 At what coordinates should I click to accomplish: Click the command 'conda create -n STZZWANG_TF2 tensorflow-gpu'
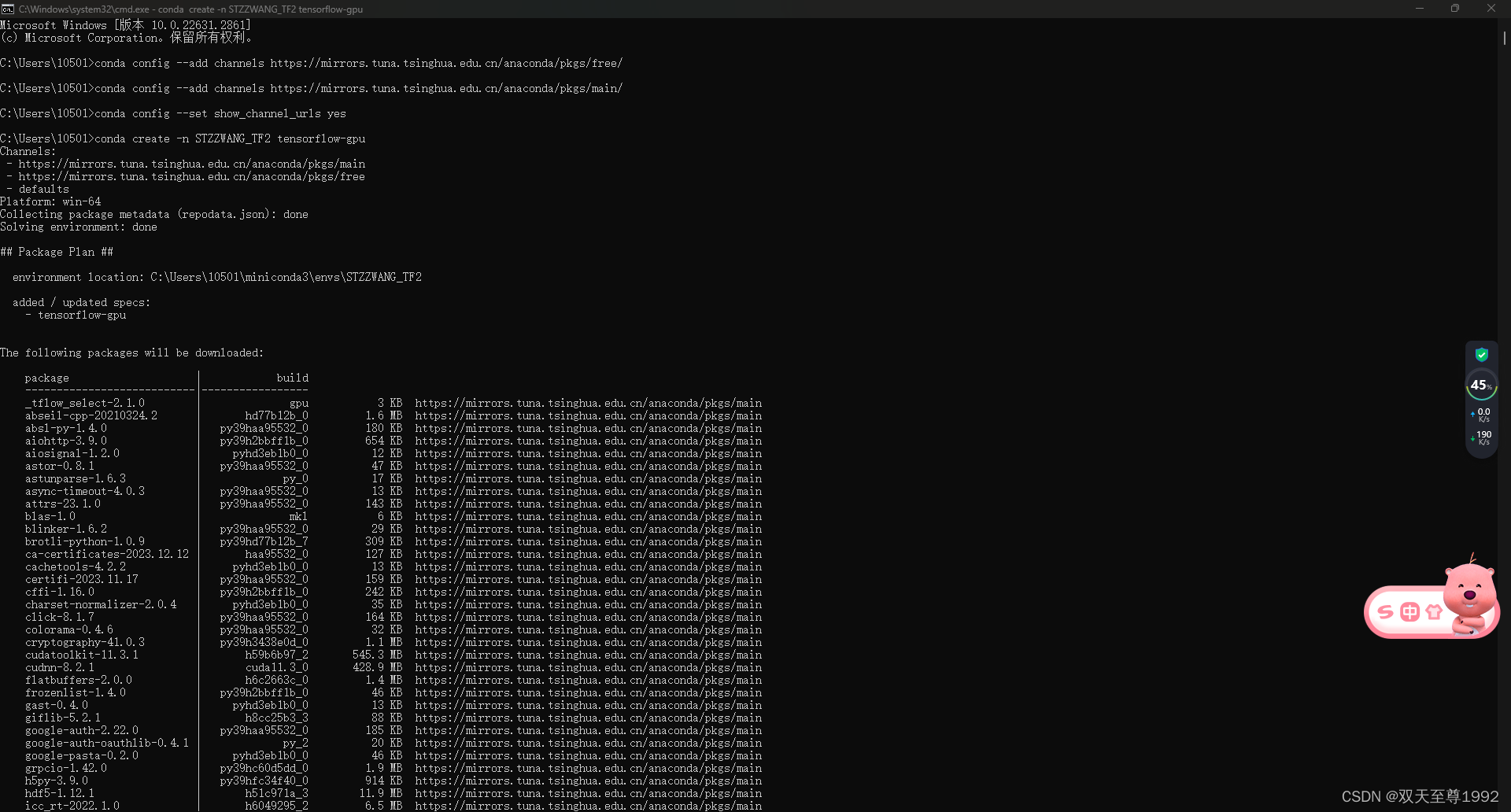230,138
